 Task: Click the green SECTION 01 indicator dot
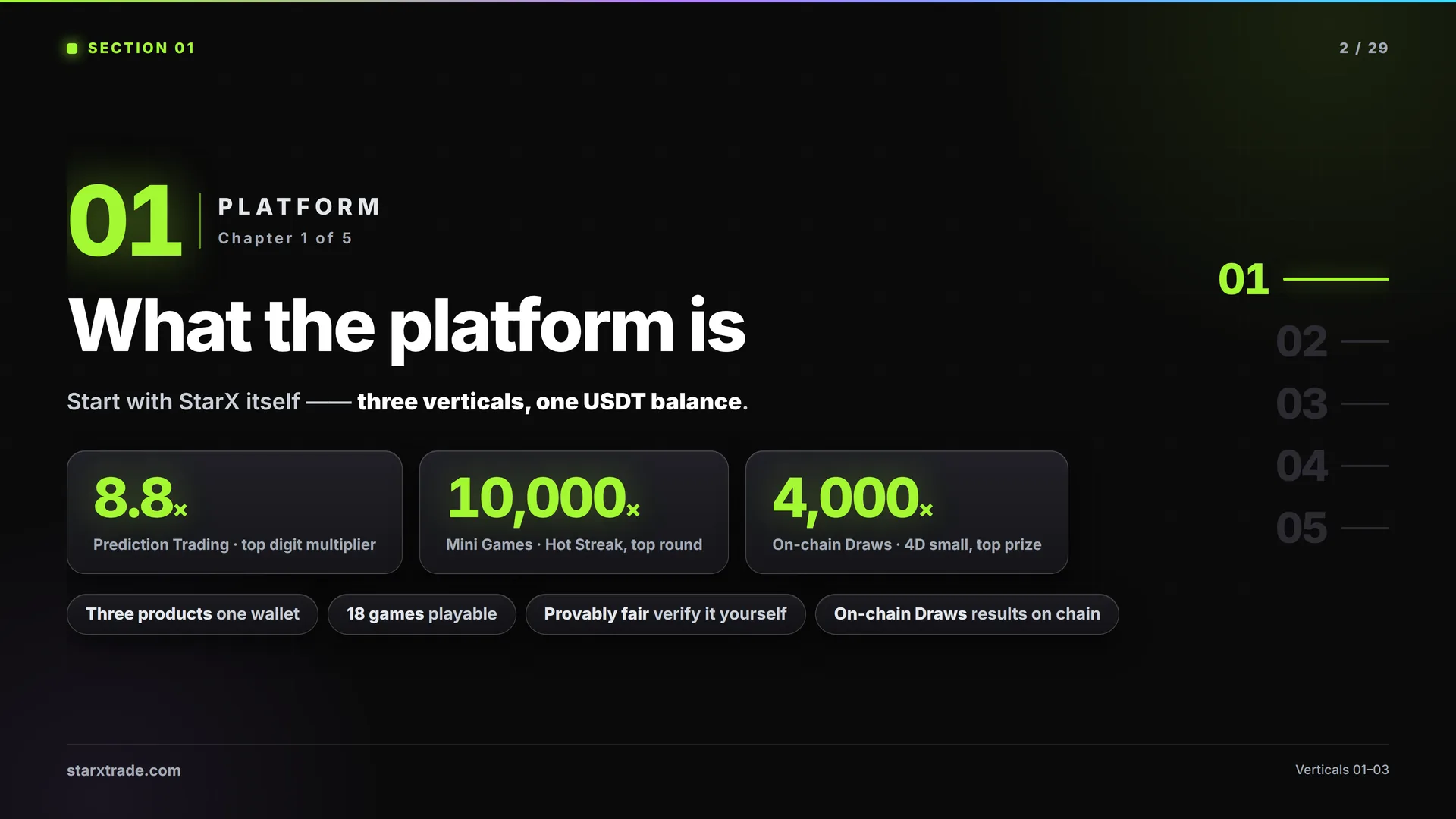click(72, 49)
